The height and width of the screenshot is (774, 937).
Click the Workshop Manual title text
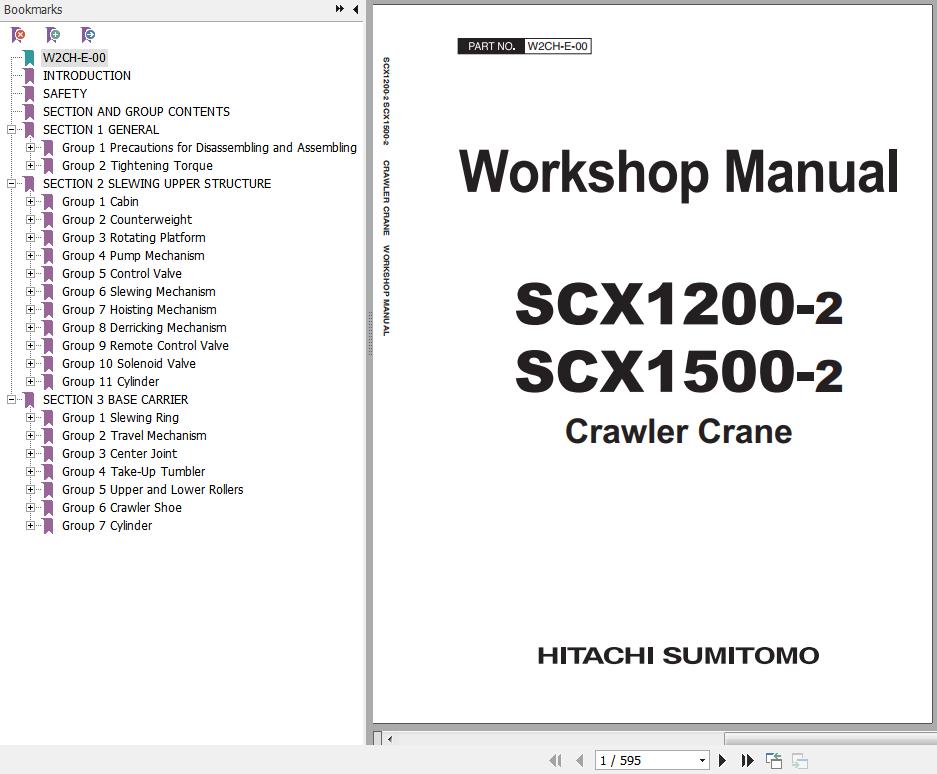(679, 173)
